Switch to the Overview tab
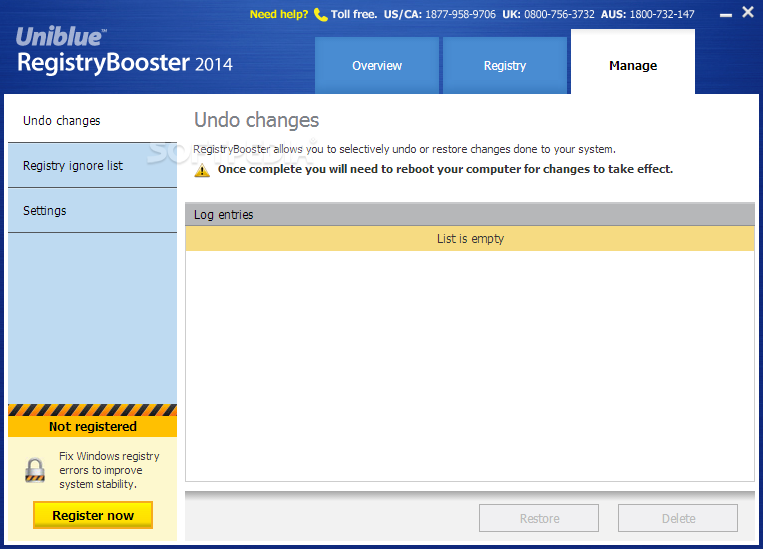763x549 pixels. click(377, 66)
